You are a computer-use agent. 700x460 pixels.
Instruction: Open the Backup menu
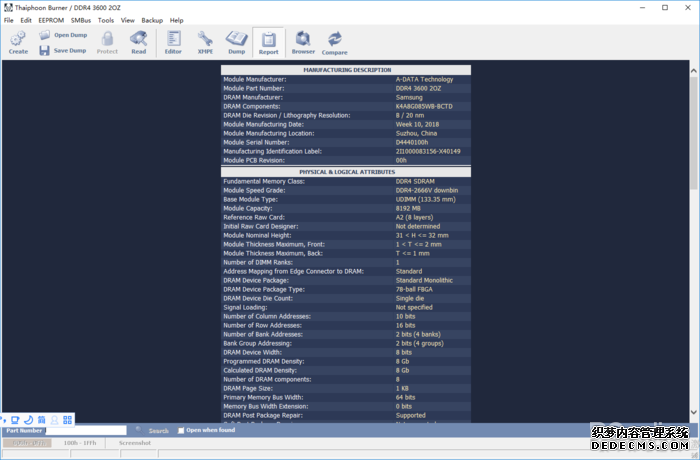(x=152, y=20)
